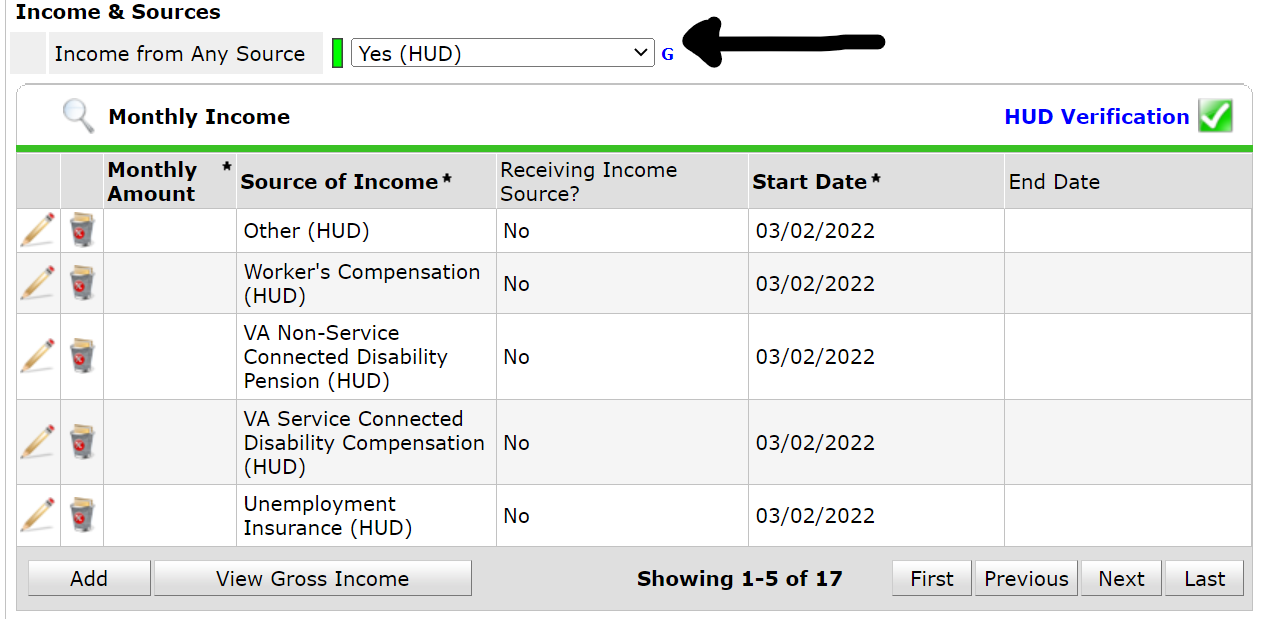
Task: Click the G indicator beside the dropdown
Action: tap(667, 54)
